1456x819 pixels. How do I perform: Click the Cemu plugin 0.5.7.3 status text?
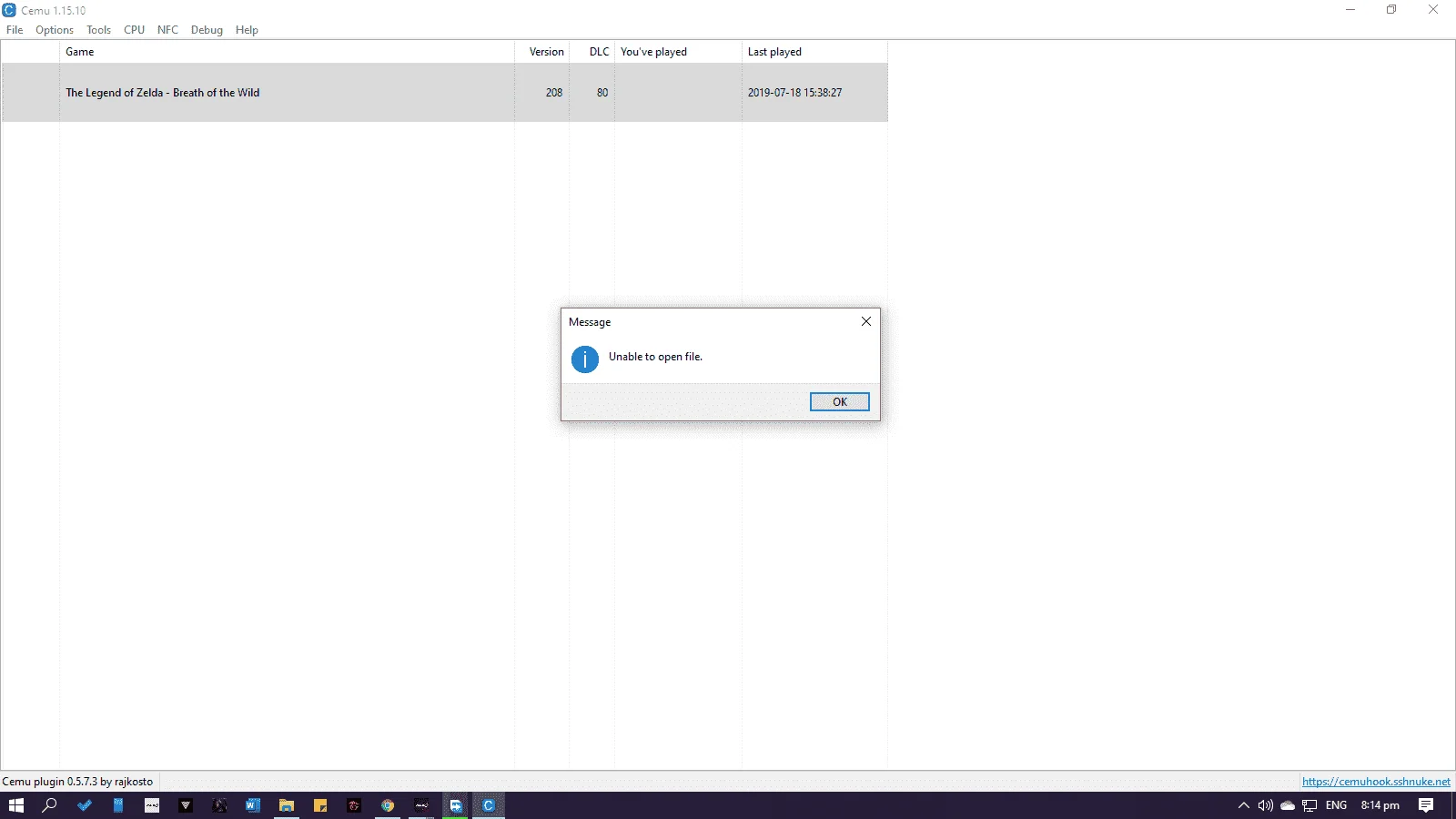coord(77,782)
